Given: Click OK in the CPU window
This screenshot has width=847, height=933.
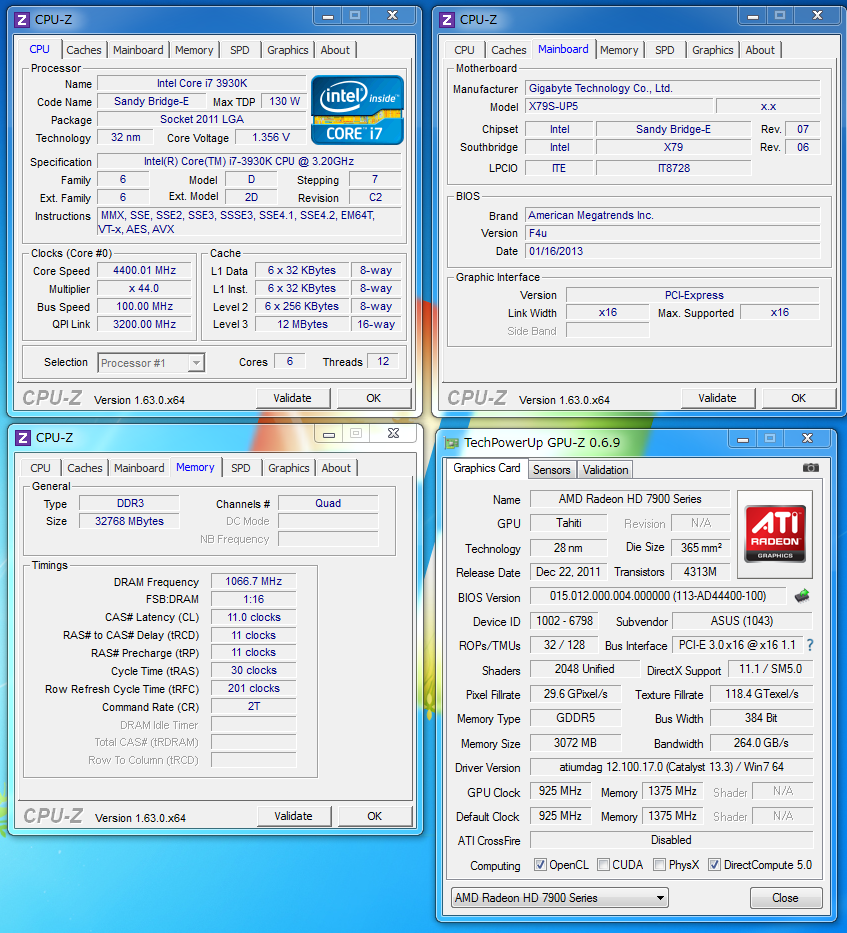Looking at the screenshot, I should pyautogui.click(x=374, y=398).
